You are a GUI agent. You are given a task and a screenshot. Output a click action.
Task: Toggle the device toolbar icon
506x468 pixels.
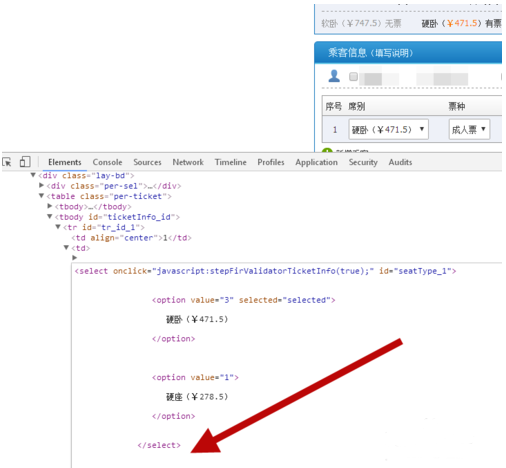point(25,162)
